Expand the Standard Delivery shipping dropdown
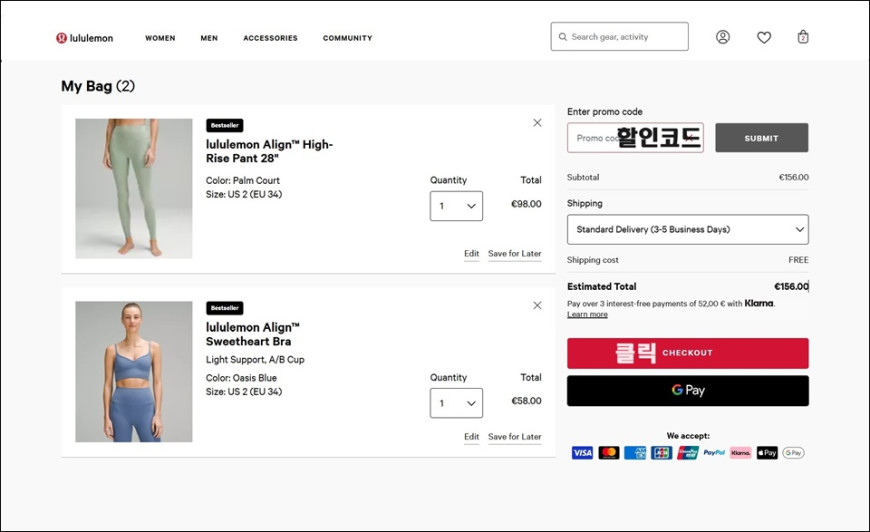The width and height of the screenshot is (870, 532). point(687,229)
